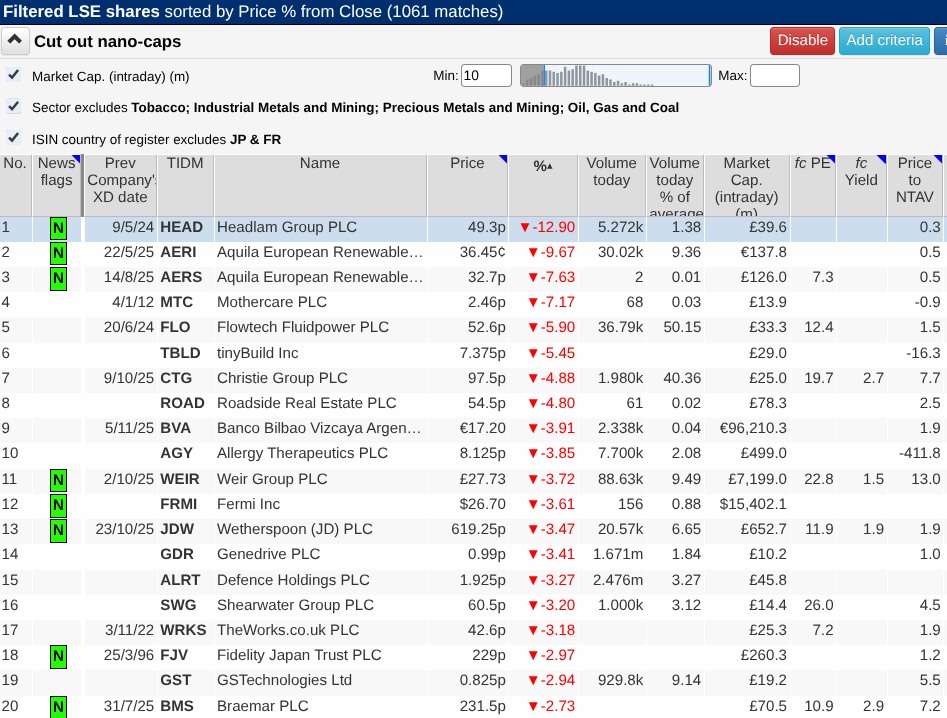Click the Max market cap input field
Screen dimensions: 947x718
[x=774, y=75]
